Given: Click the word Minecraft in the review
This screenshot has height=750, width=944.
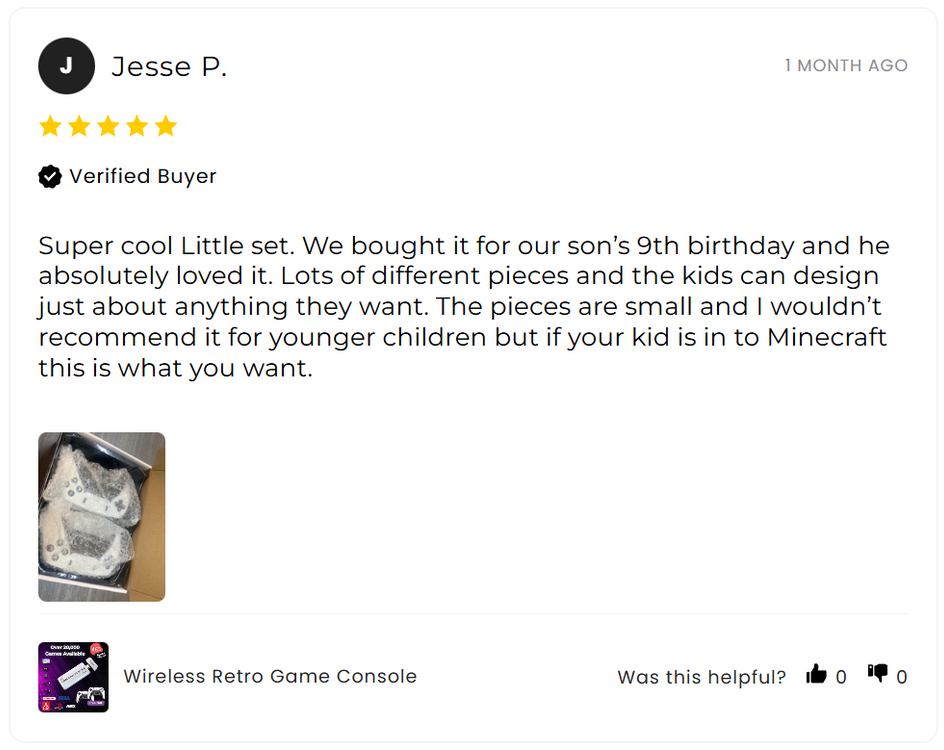Looking at the screenshot, I should 826,337.
